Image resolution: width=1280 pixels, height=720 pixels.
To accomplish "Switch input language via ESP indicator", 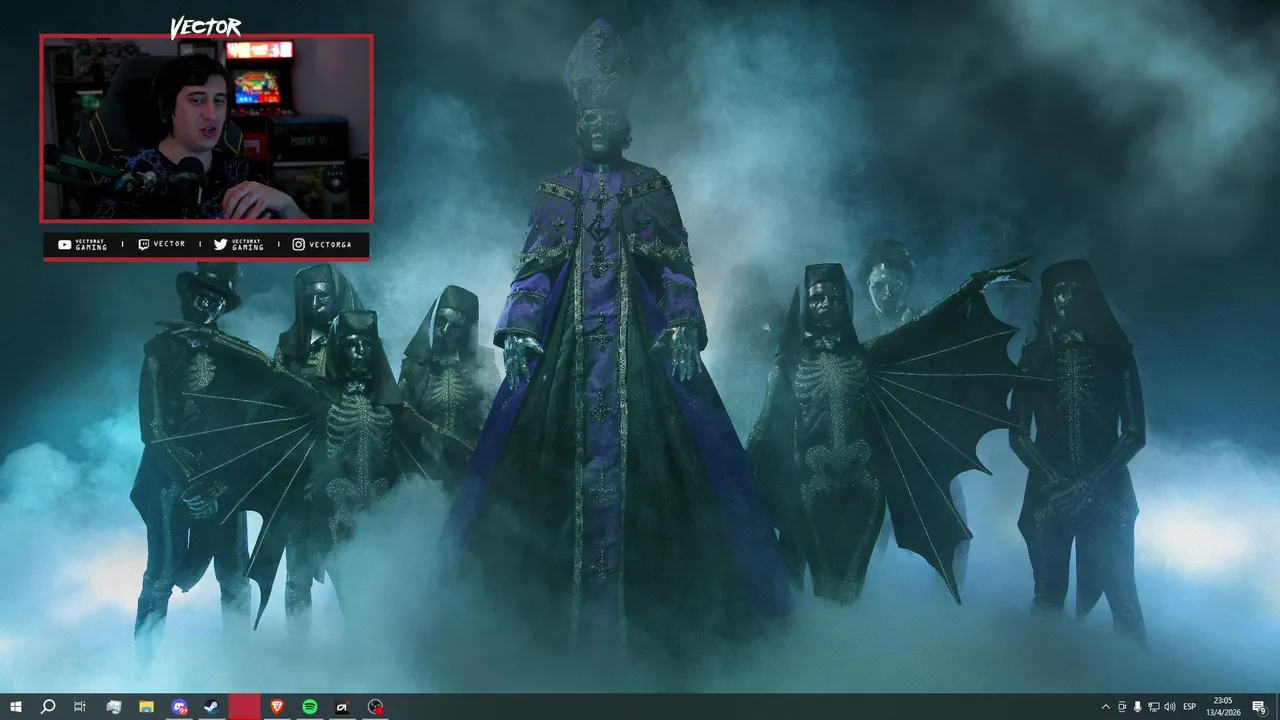I will [x=1190, y=707].
